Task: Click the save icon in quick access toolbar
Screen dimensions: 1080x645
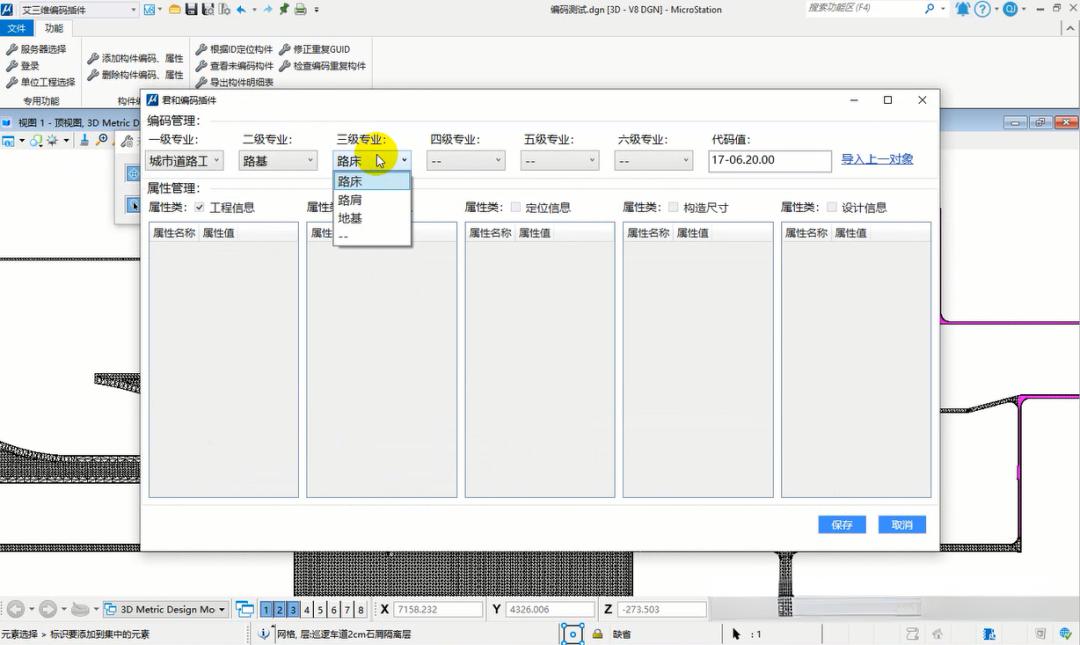Action: (x=191, y=9)
